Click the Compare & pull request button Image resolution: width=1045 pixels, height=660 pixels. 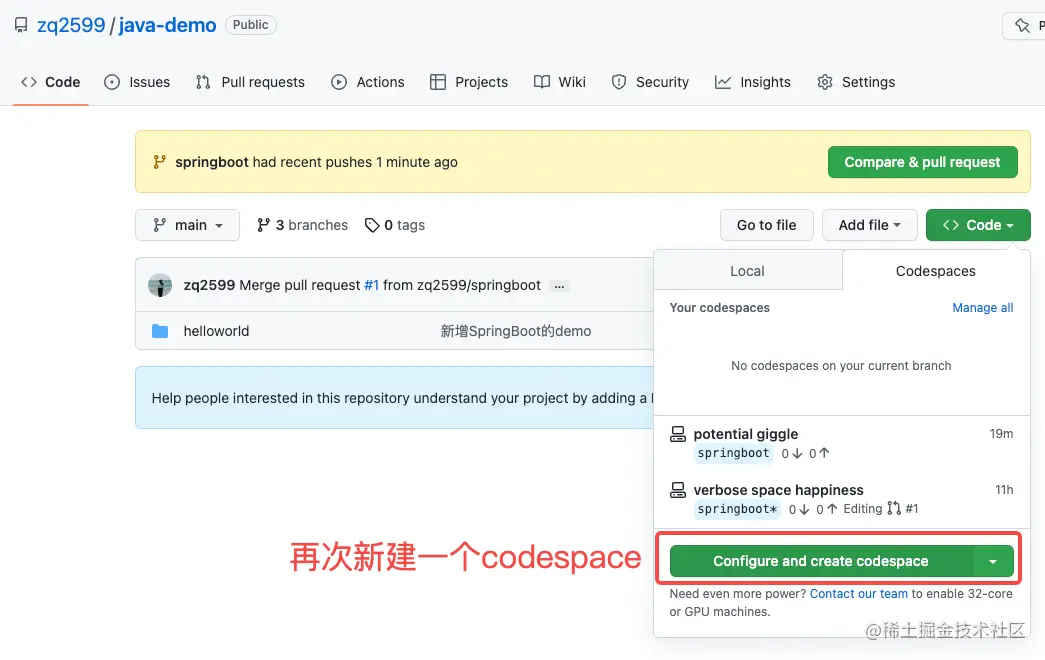click(x=922, y=162)
